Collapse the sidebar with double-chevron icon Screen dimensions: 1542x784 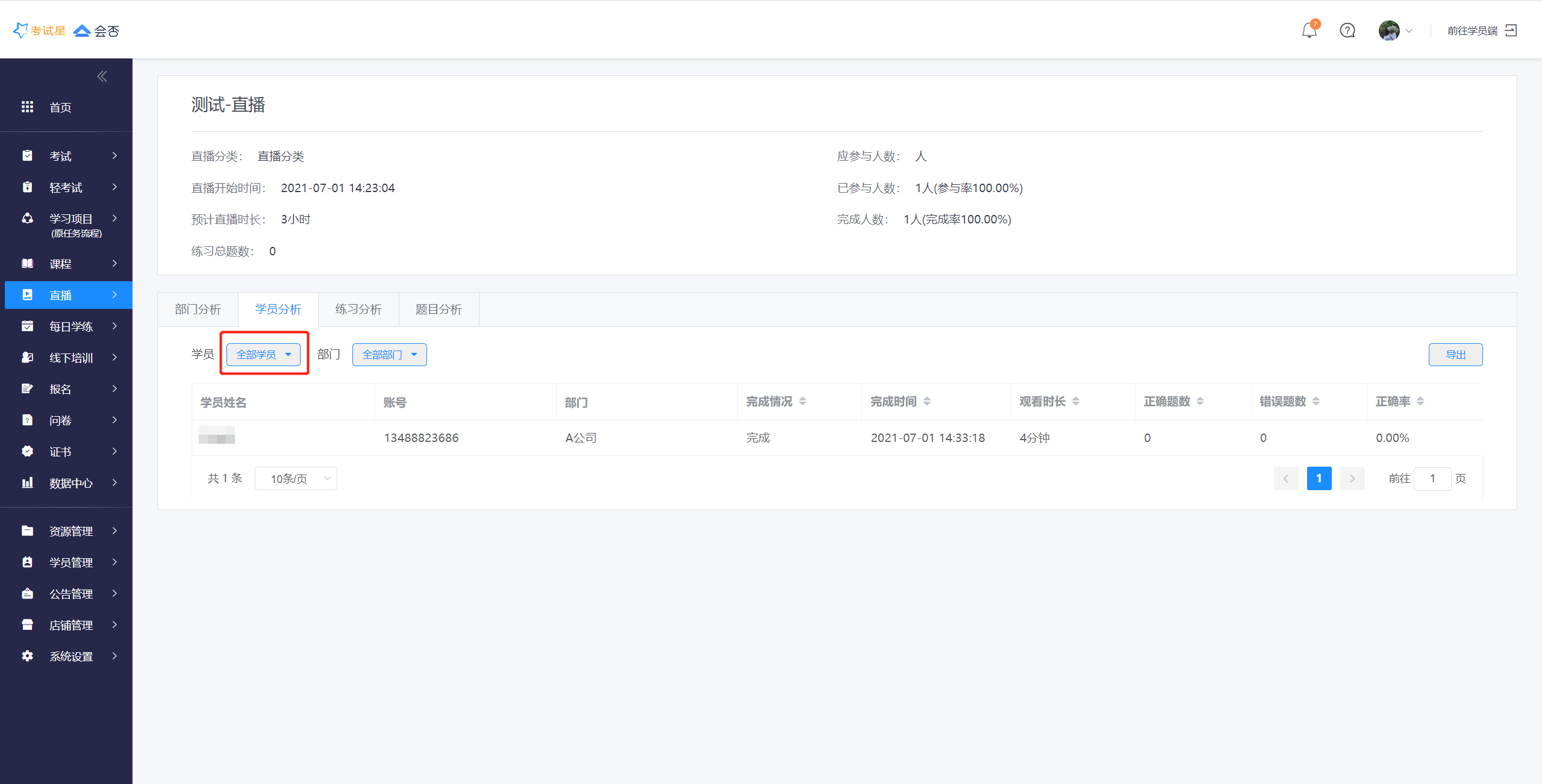(102, 76)
